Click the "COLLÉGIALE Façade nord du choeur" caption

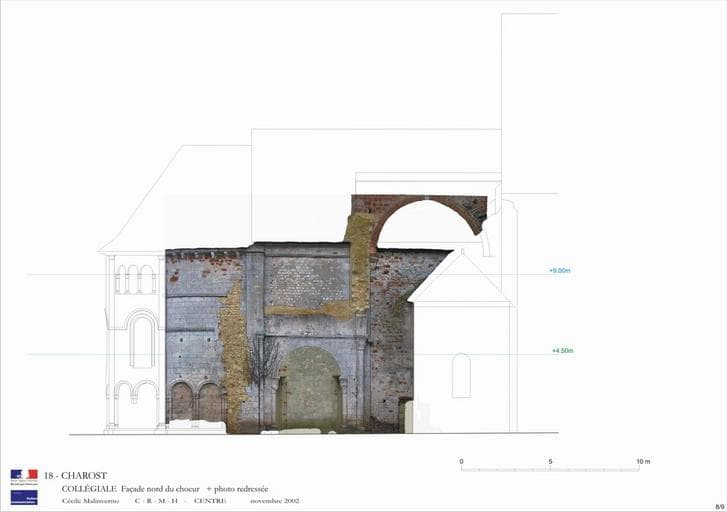pyautogui.click(x=134, y=488)
